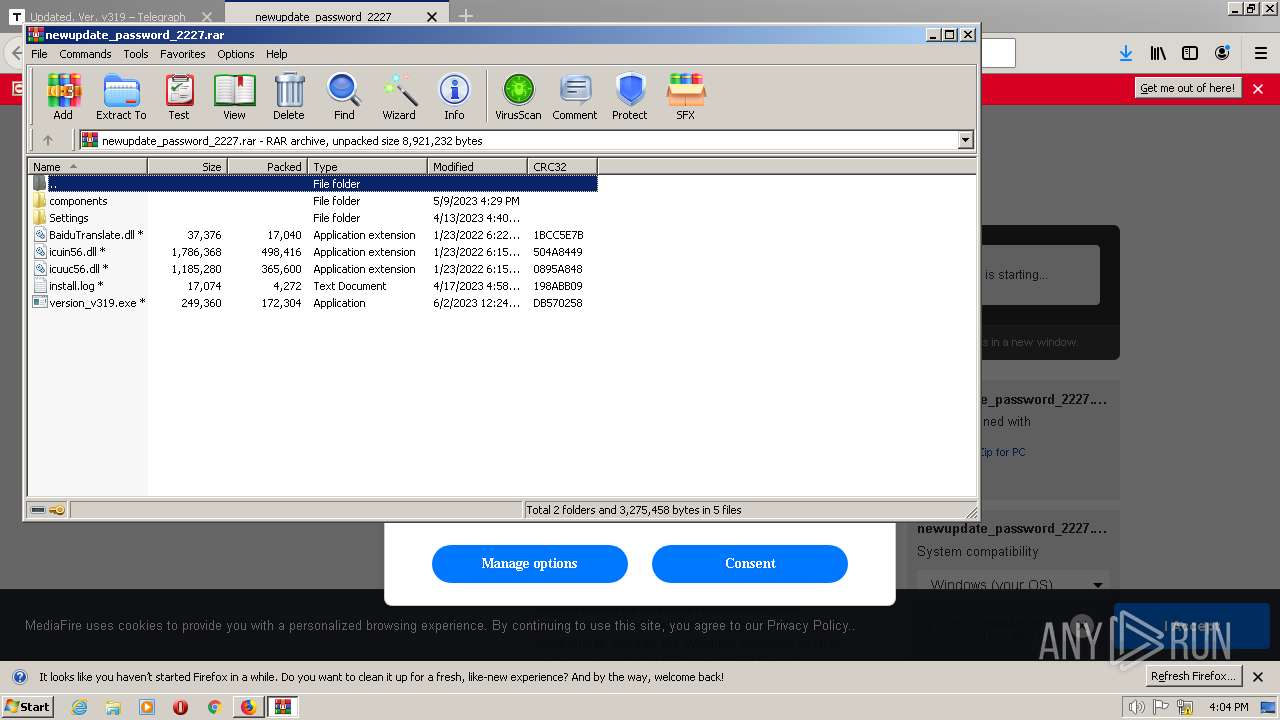Viewport: 1280px width, 720px height.
Task: Launch the Wizard tool
Action: tap(399, 96)
